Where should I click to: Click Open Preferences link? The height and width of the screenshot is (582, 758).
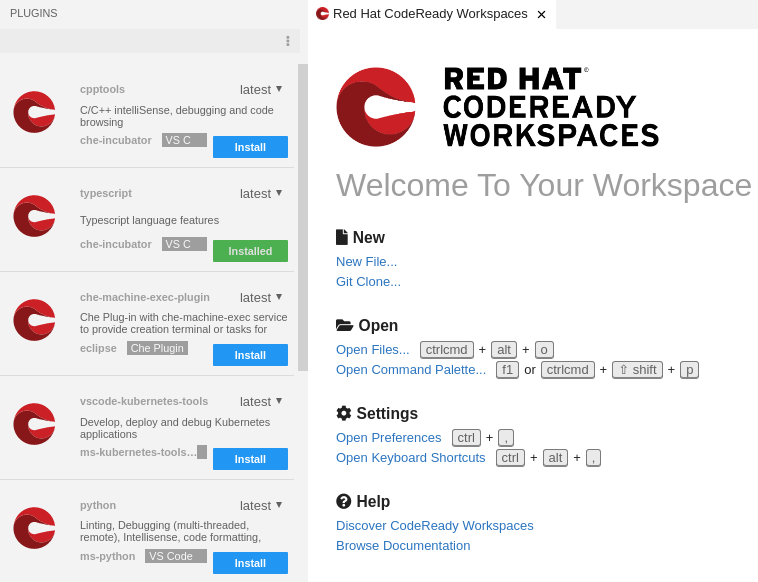(389, 437)
